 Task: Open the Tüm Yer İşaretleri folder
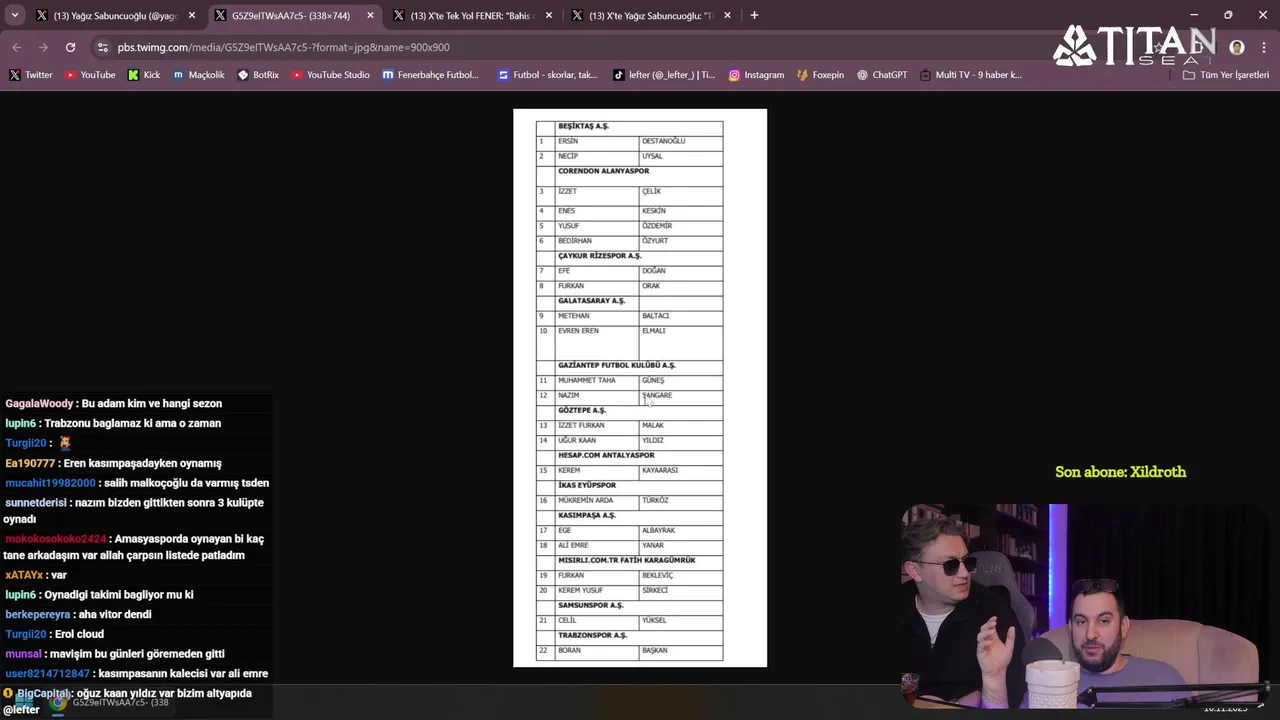(1226, 75)
